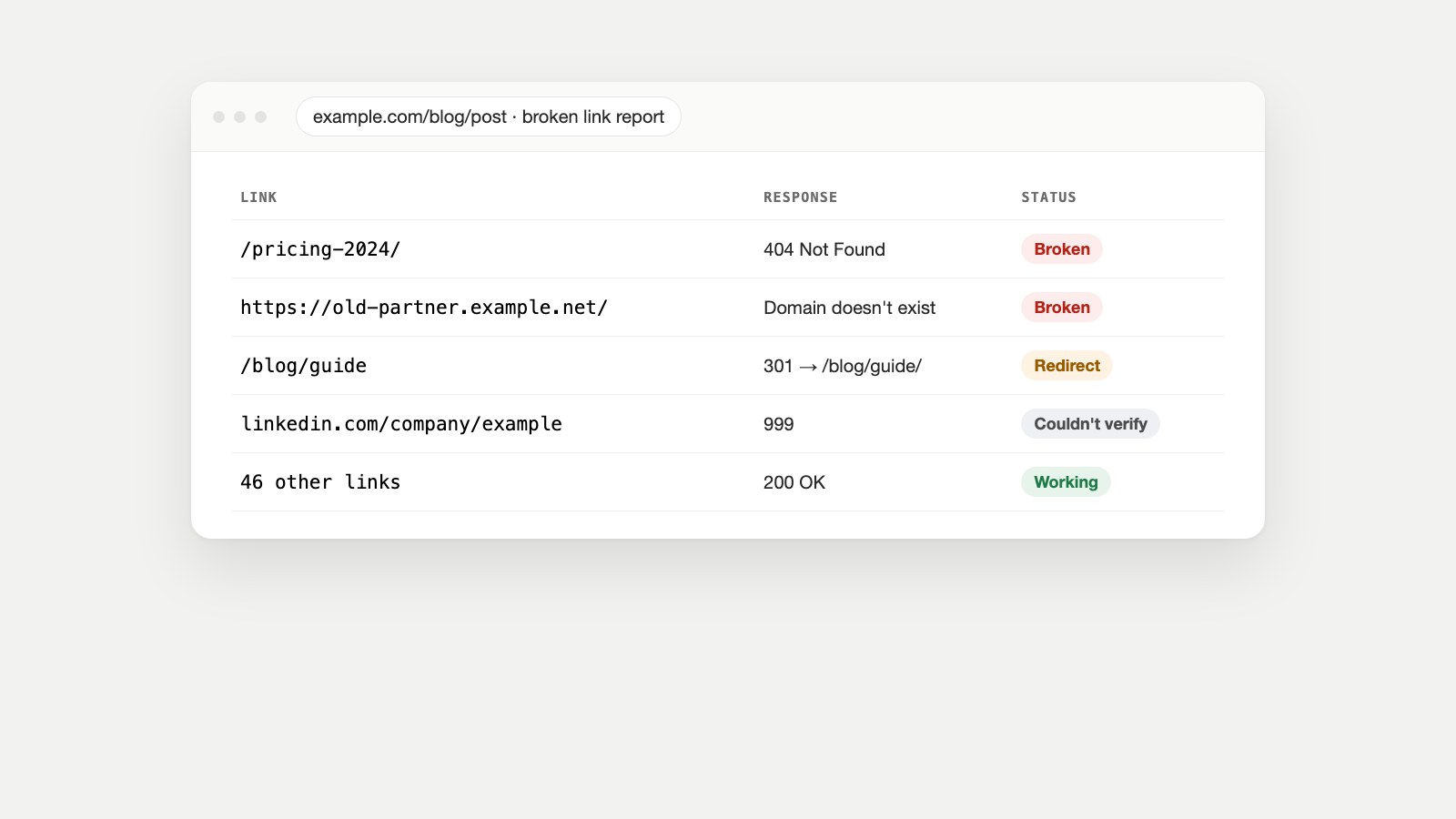Open the linkedin.com/company/example link

point(401,424)
